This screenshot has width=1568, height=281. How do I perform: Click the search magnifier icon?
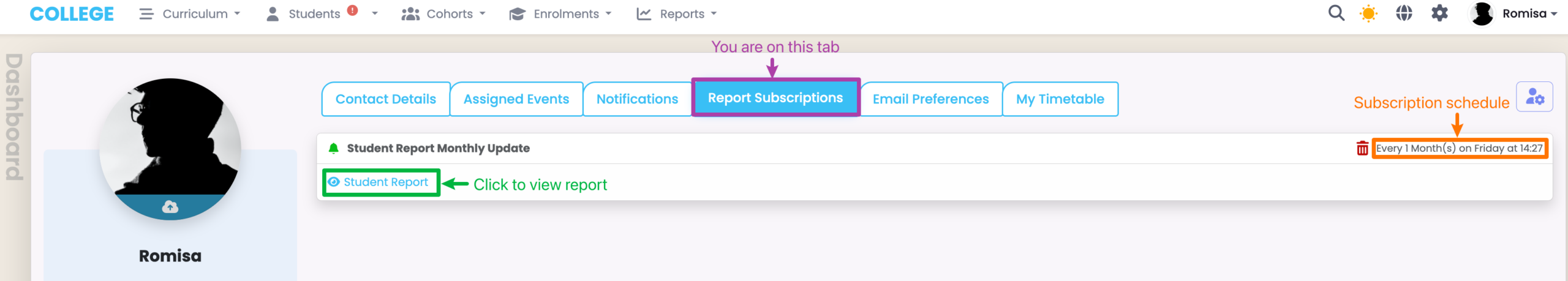pyautogui.click(x=1336, y=13)
